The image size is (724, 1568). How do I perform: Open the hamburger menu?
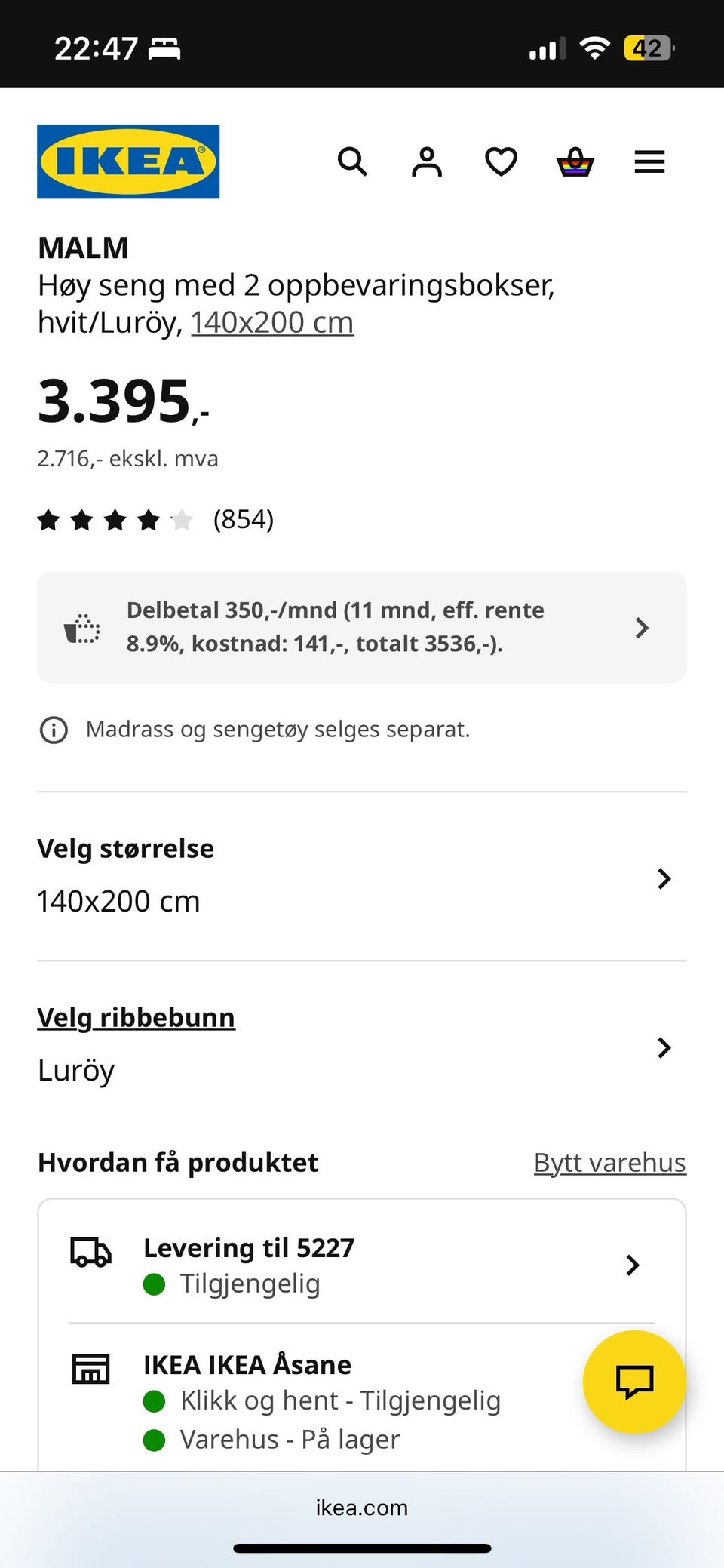[649, 161]
